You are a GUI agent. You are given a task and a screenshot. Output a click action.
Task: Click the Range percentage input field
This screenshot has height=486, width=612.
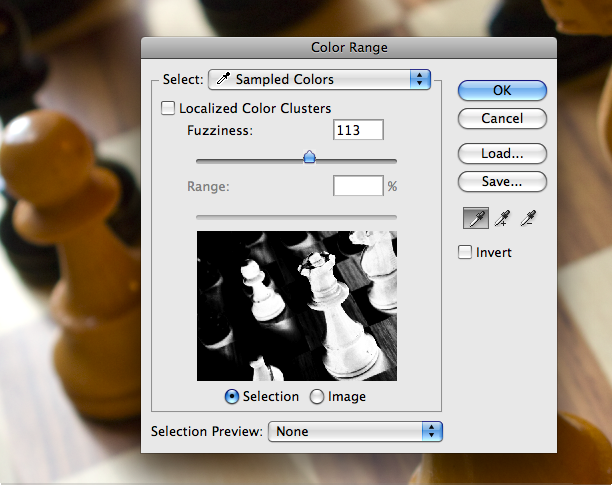coord(358,186)
